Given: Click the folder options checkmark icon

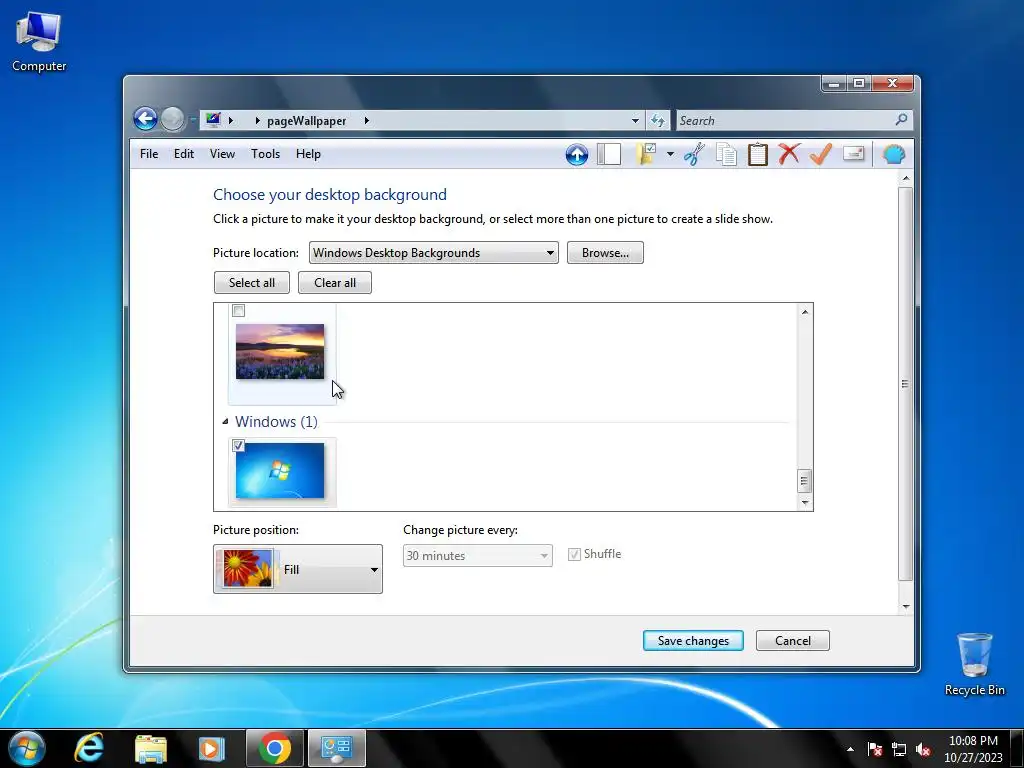Looking at the screenshot, I should pos(646,154).
